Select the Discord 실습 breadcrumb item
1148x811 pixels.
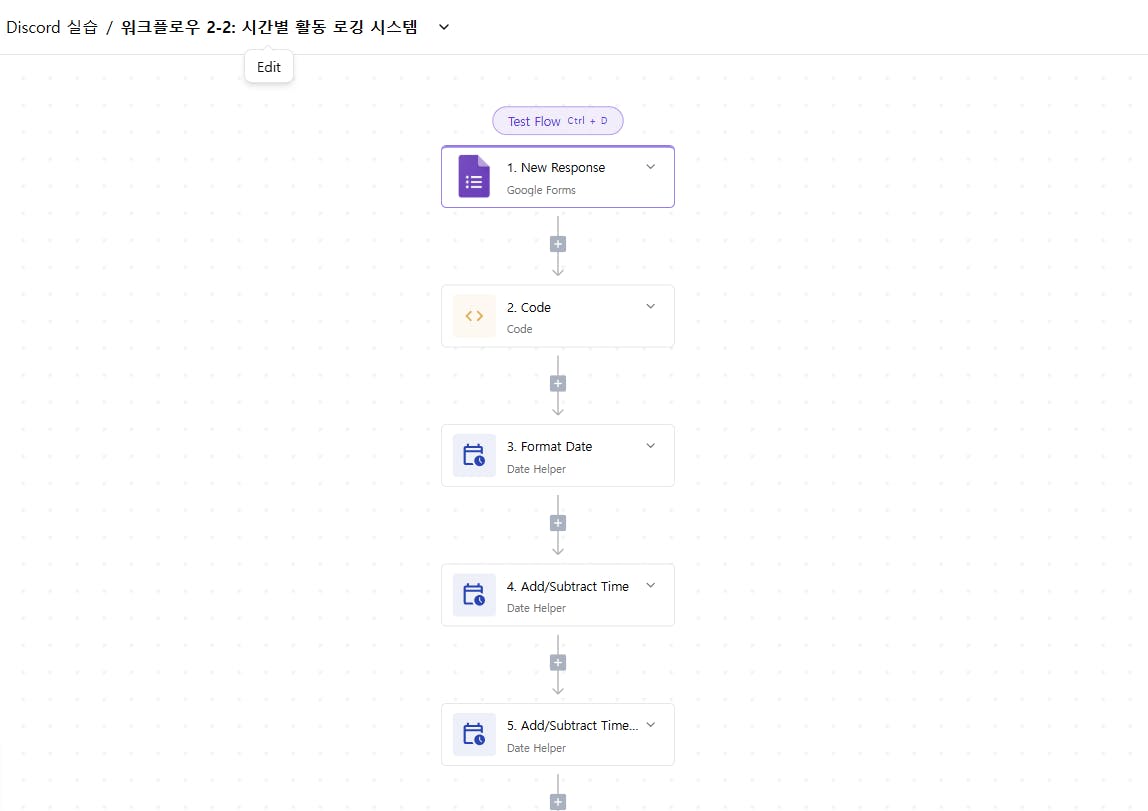coord(52,27)
